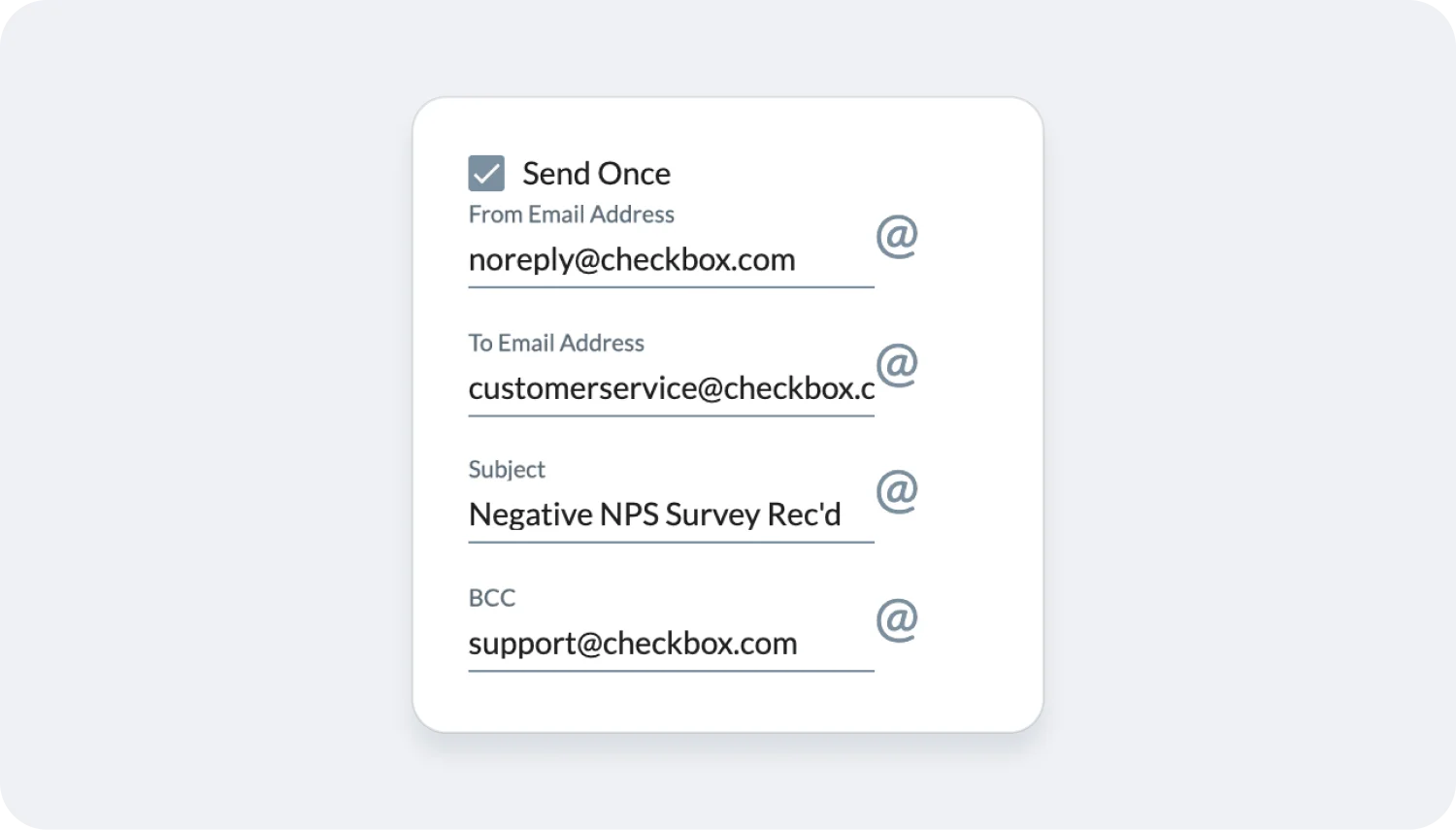The image size is (1456, 830).
Task: Click the @ icon next to the BCC field
Action: pyautogui.click(x=897, y=620)
